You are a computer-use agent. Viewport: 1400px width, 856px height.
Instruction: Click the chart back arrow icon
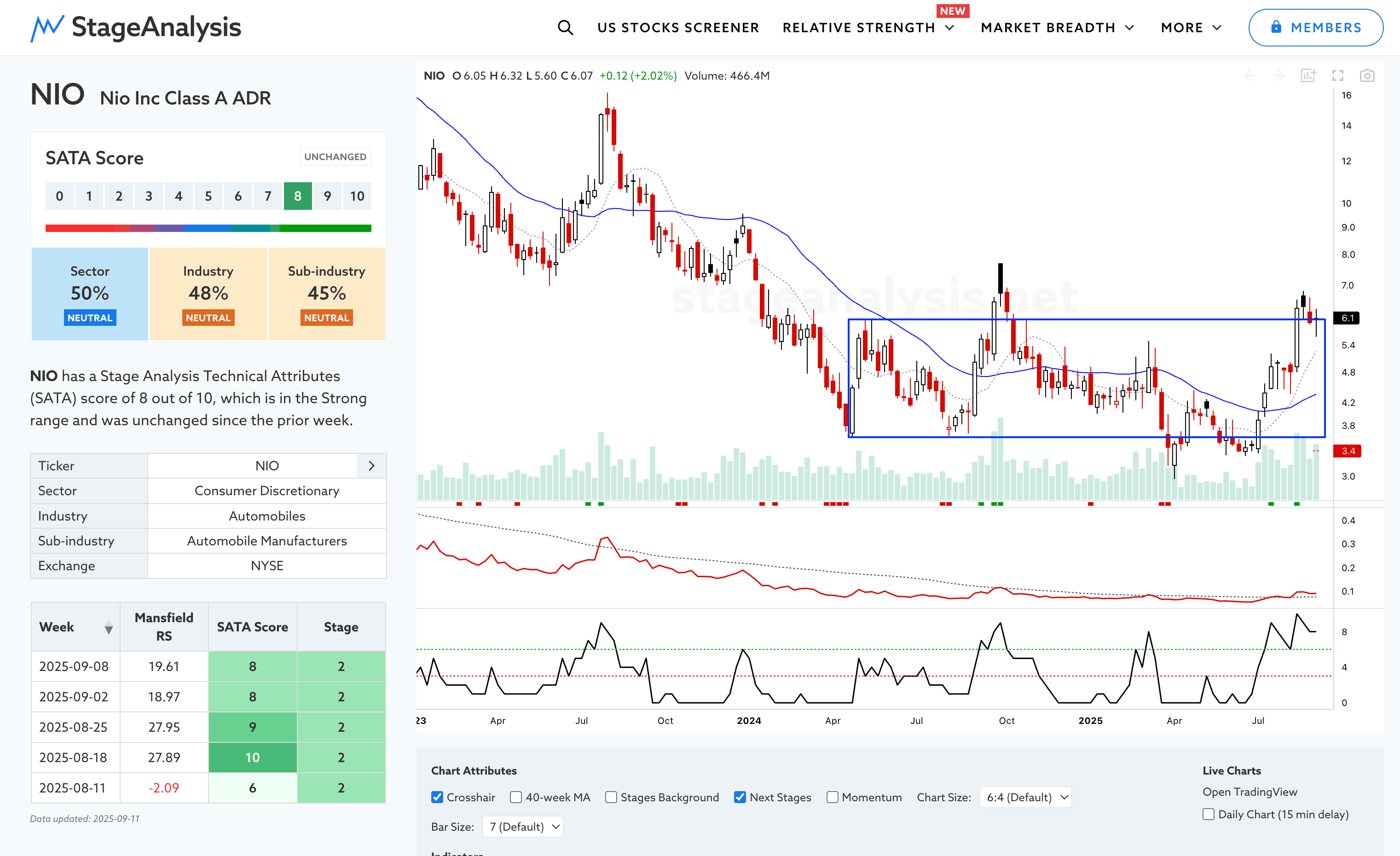pyautogui.click(x=1250, y=75)
